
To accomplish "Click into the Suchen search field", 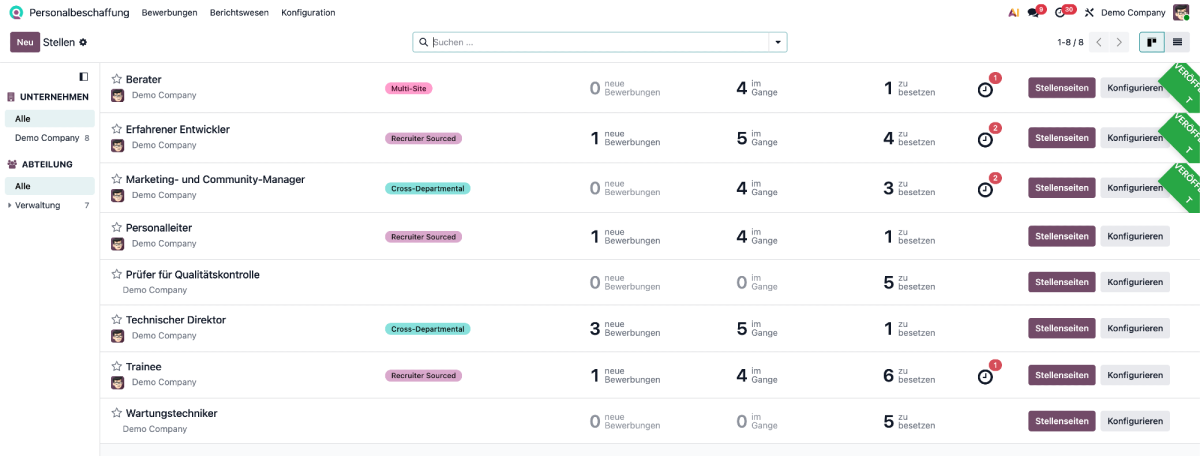I will coord(598,42).
